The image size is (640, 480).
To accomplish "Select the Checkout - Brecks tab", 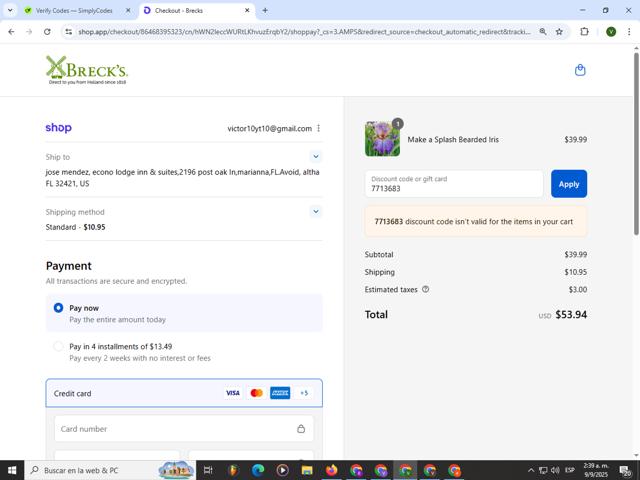I will [179, 11].
